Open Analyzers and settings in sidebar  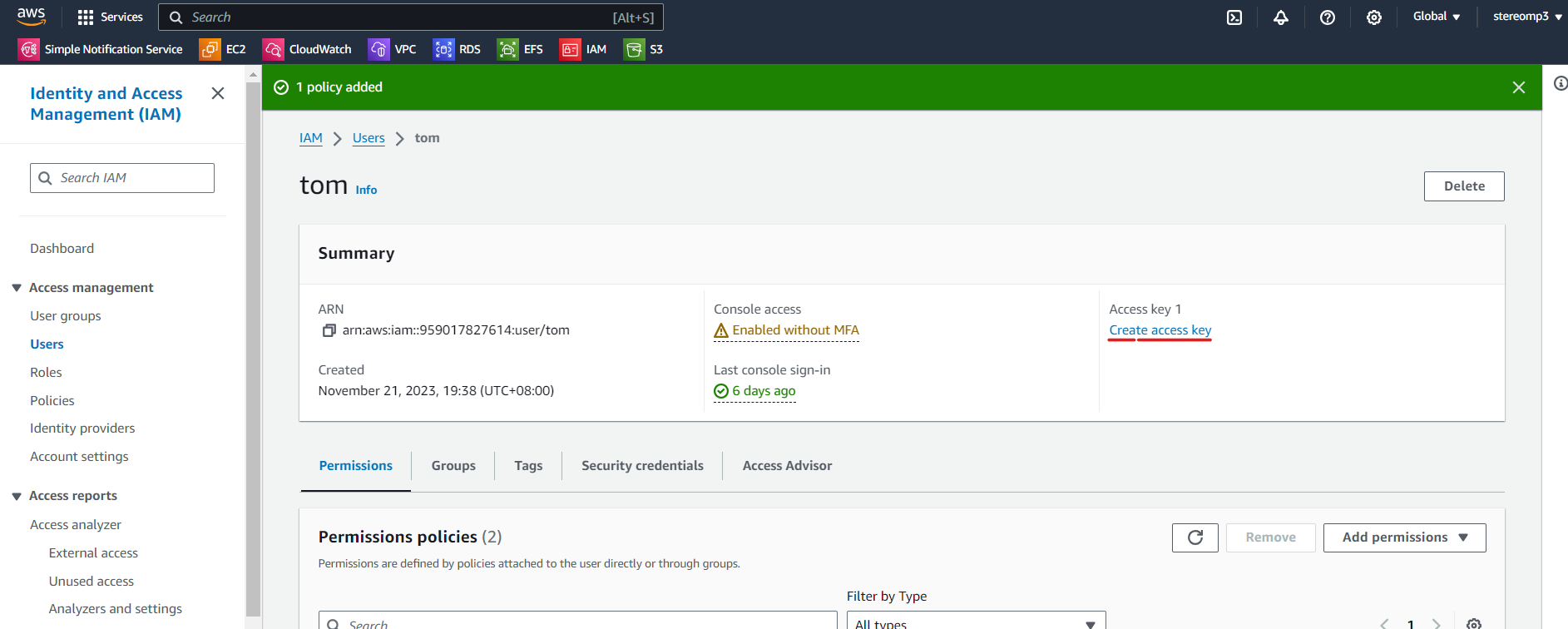[116, 609]
